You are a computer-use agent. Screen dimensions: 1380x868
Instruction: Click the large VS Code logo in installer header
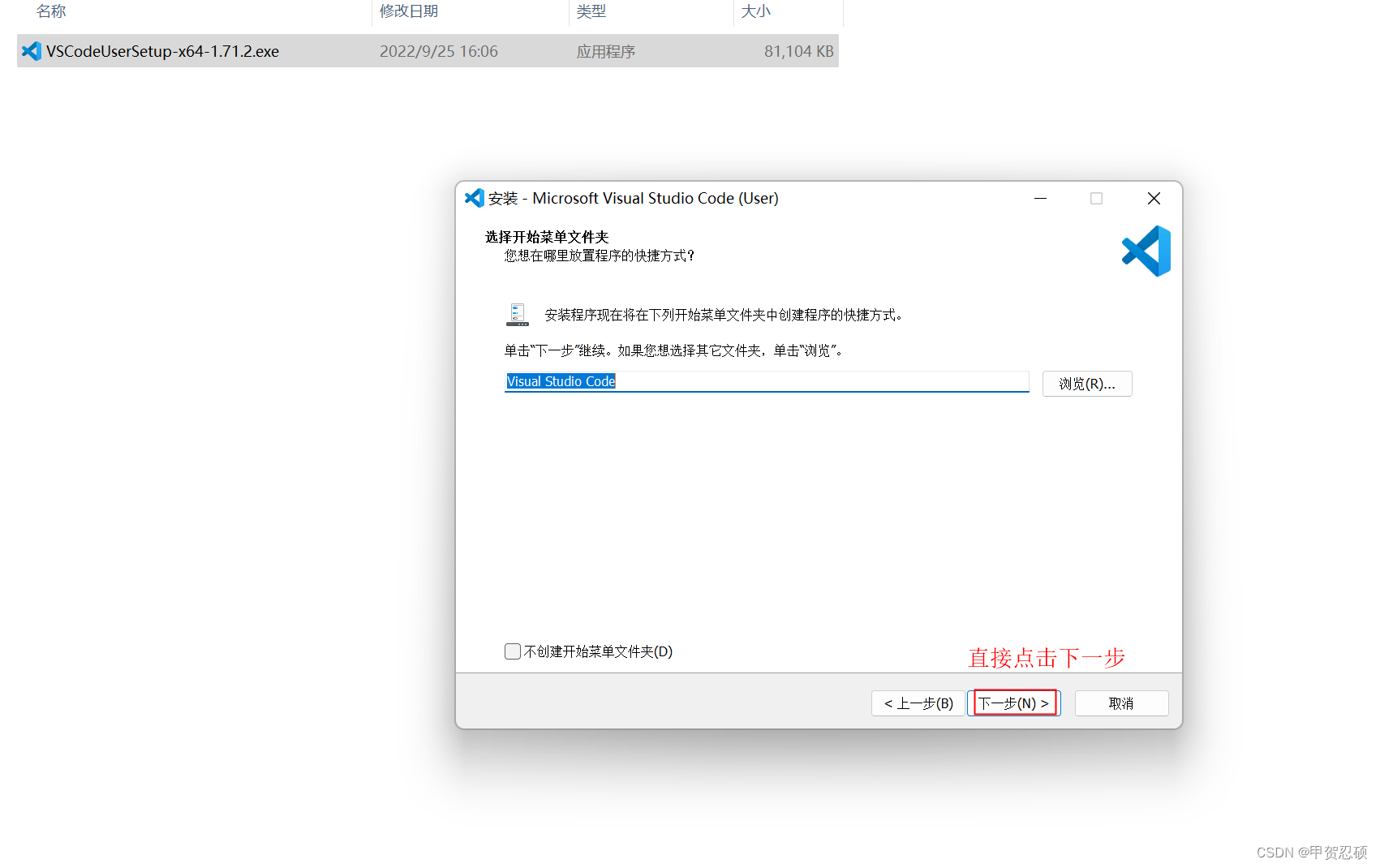(x=1146, y=251)
